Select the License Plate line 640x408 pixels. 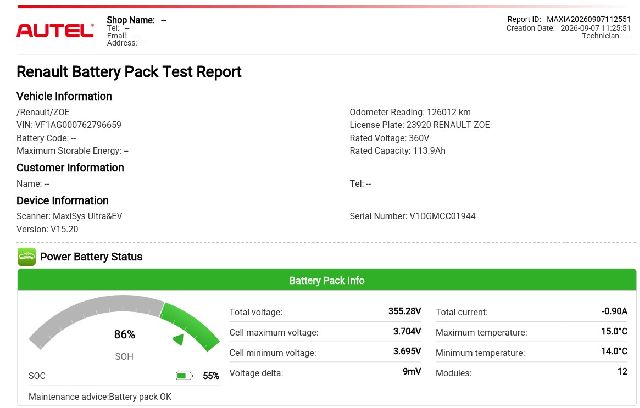420,125
